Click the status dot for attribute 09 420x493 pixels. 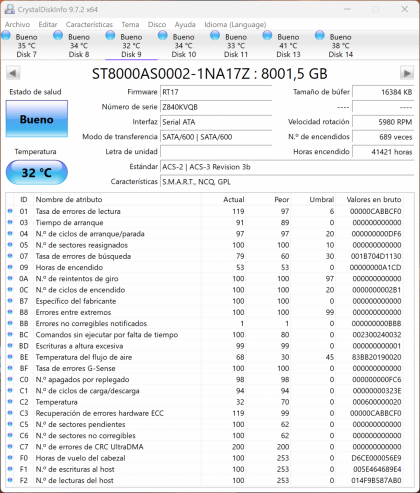point(10,267)
